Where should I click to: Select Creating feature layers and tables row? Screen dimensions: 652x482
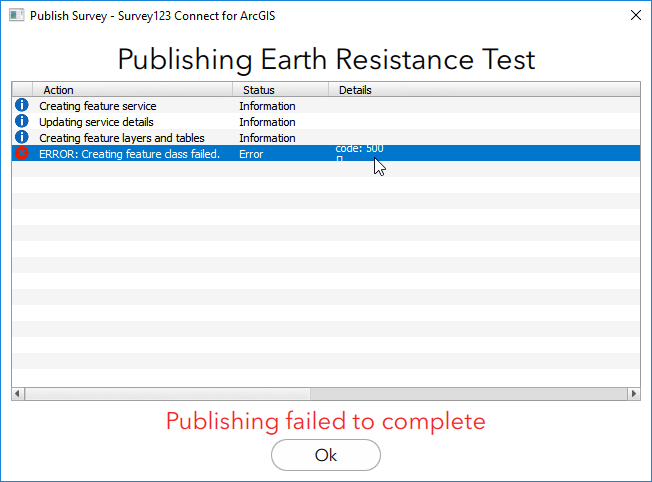tap(123, 138)
